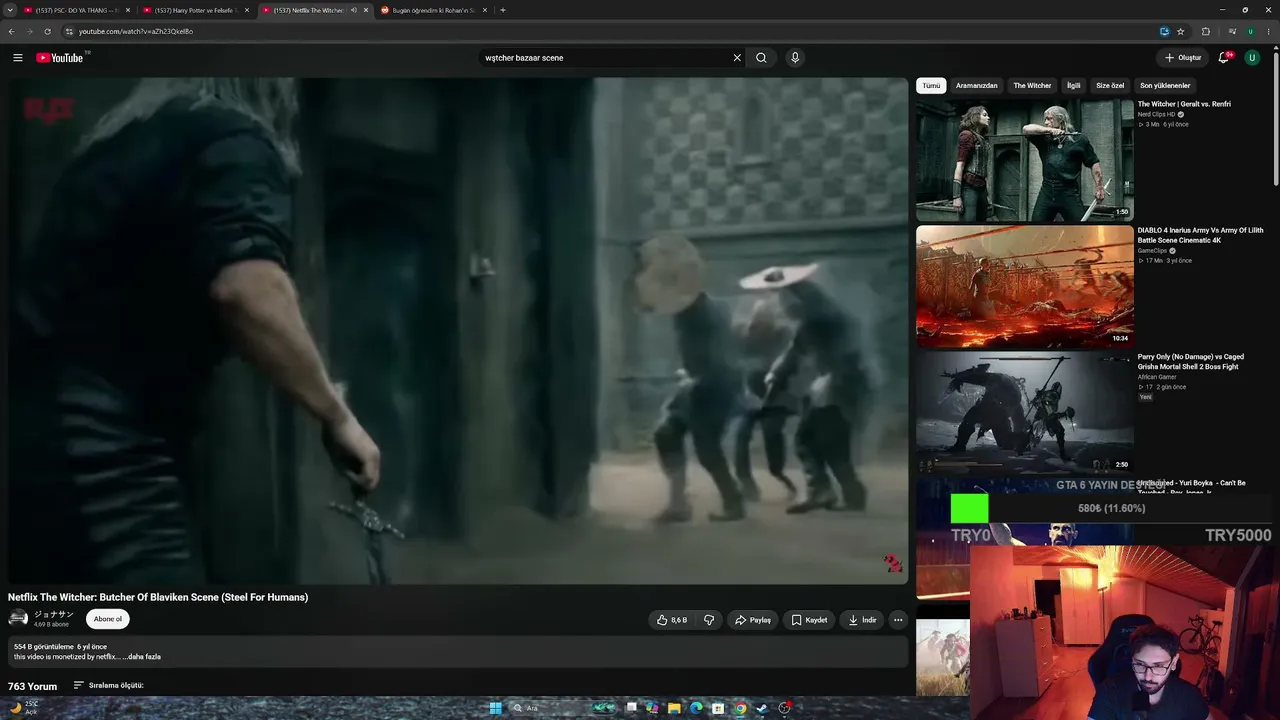
Task: Open DIABLO 4 Inarius Army video title
Action: [1200, 235]
